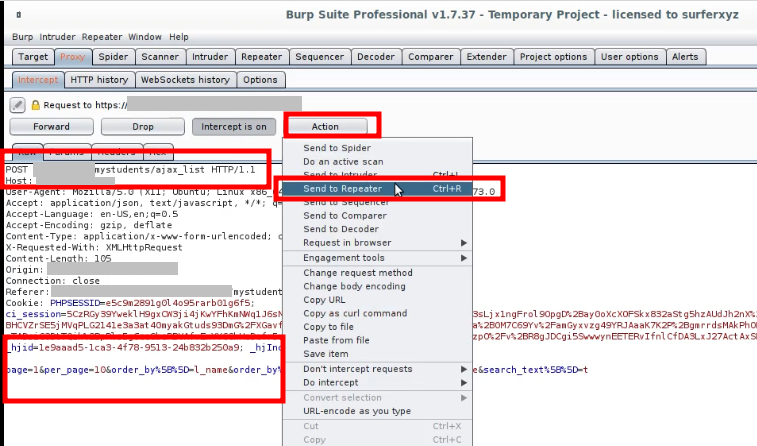Open the Repeater tool tab

click(262, 56)
